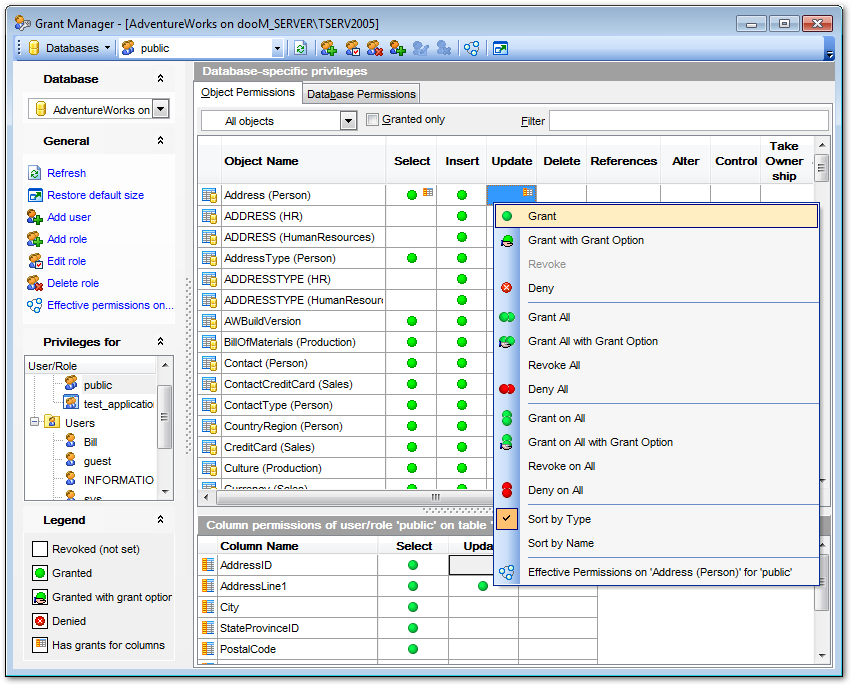The image size is (852, 686).
Task: Enable the Granted only checkbox
Action: 373,120
